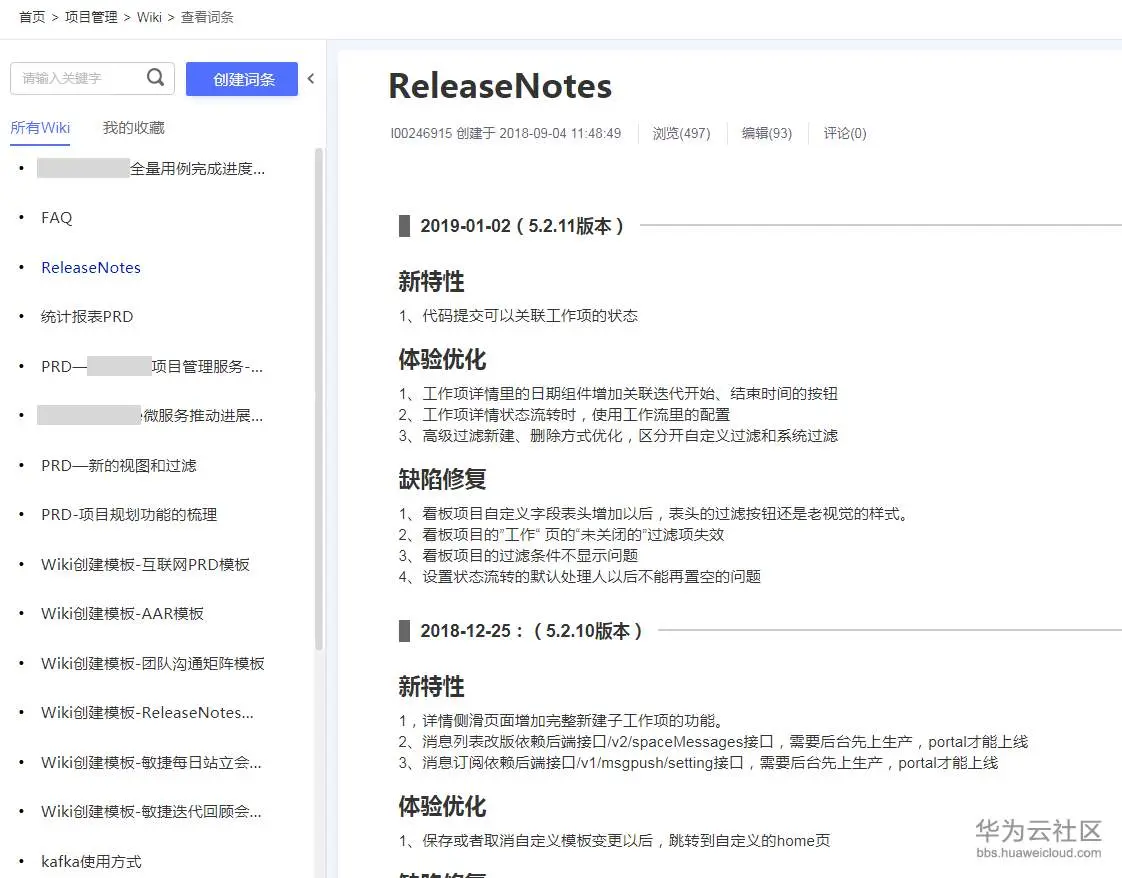Viewport: 1122px width, 878px height.
Task: Click the line 看板项目的过滤条件不显示问题
Action: click(x=518, y=556)
